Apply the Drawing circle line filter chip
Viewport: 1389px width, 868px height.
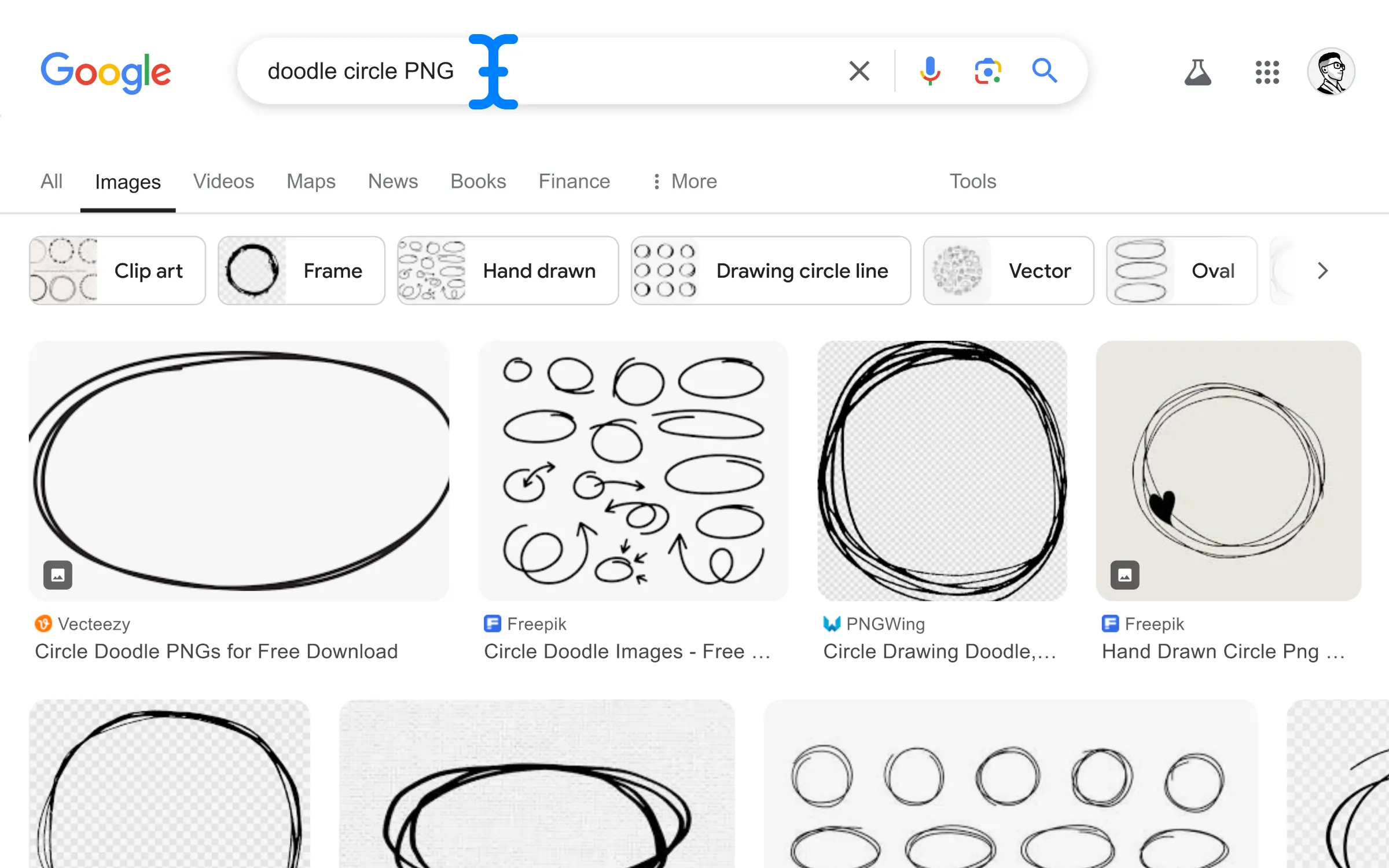[770, 271]
